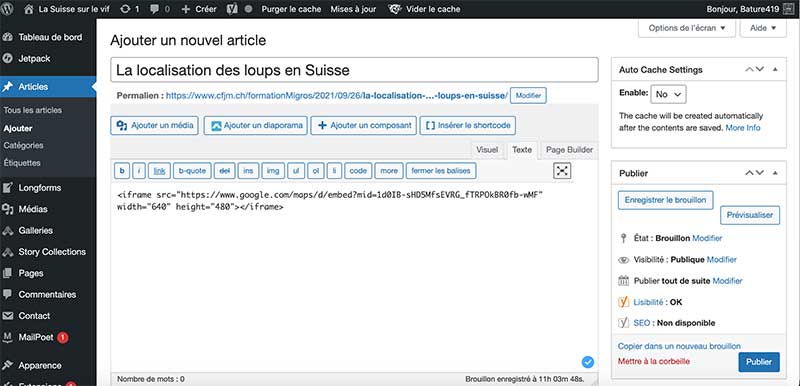Viewport: 800px width, 386px height.
Task: Click the img quicktag
Action: 273,171
